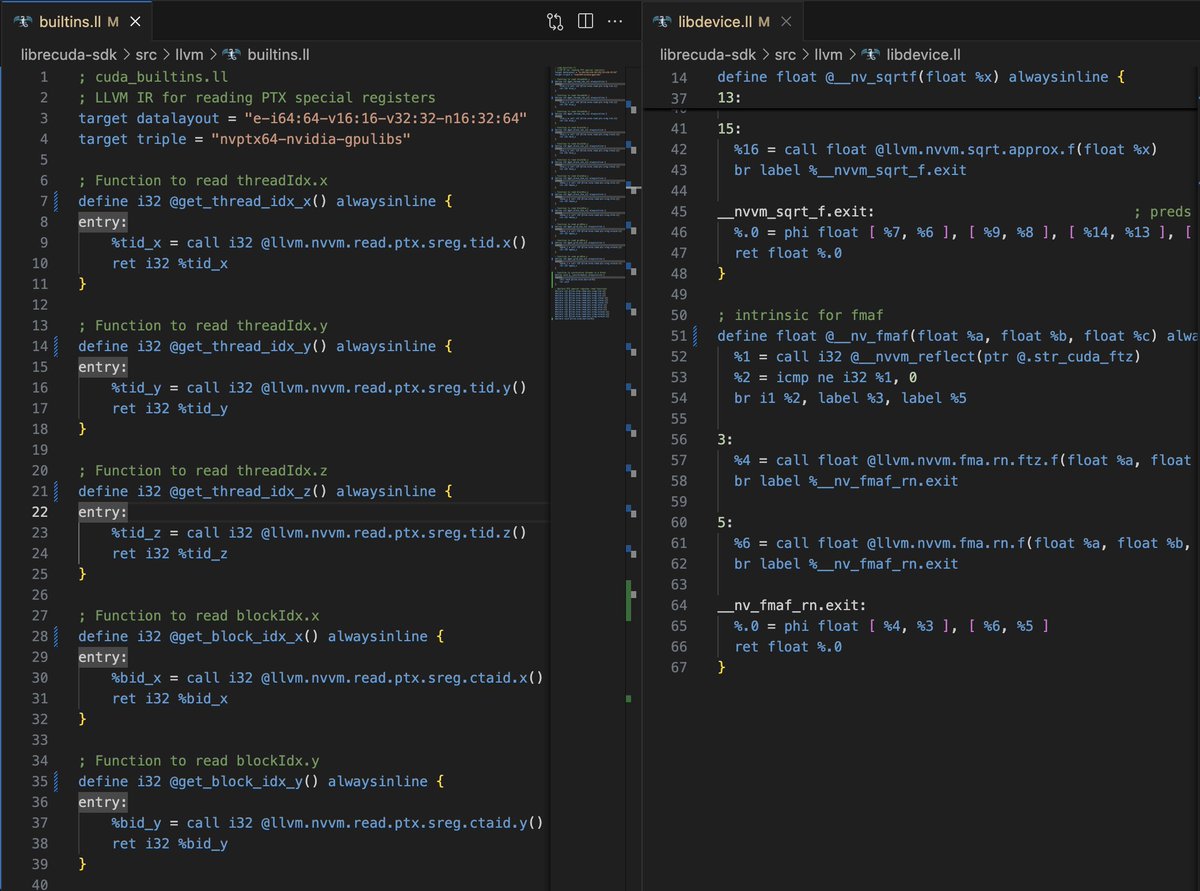The height and width of the screenshot is (891, 1200).
Task: Click @get_thread_idx_x function definition
Action: point(266,202)
